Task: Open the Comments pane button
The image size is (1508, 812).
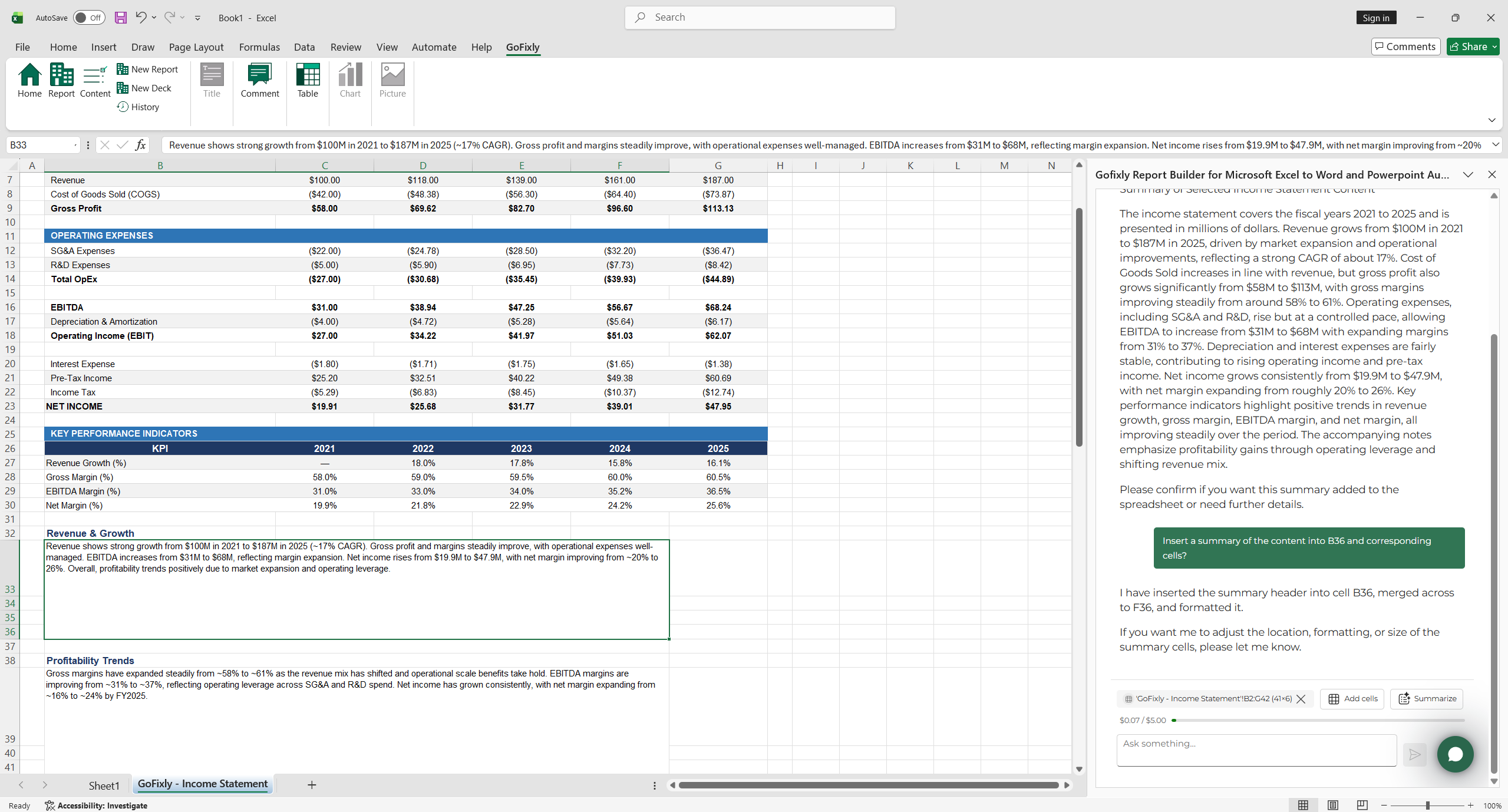Action: point(1405,47)
